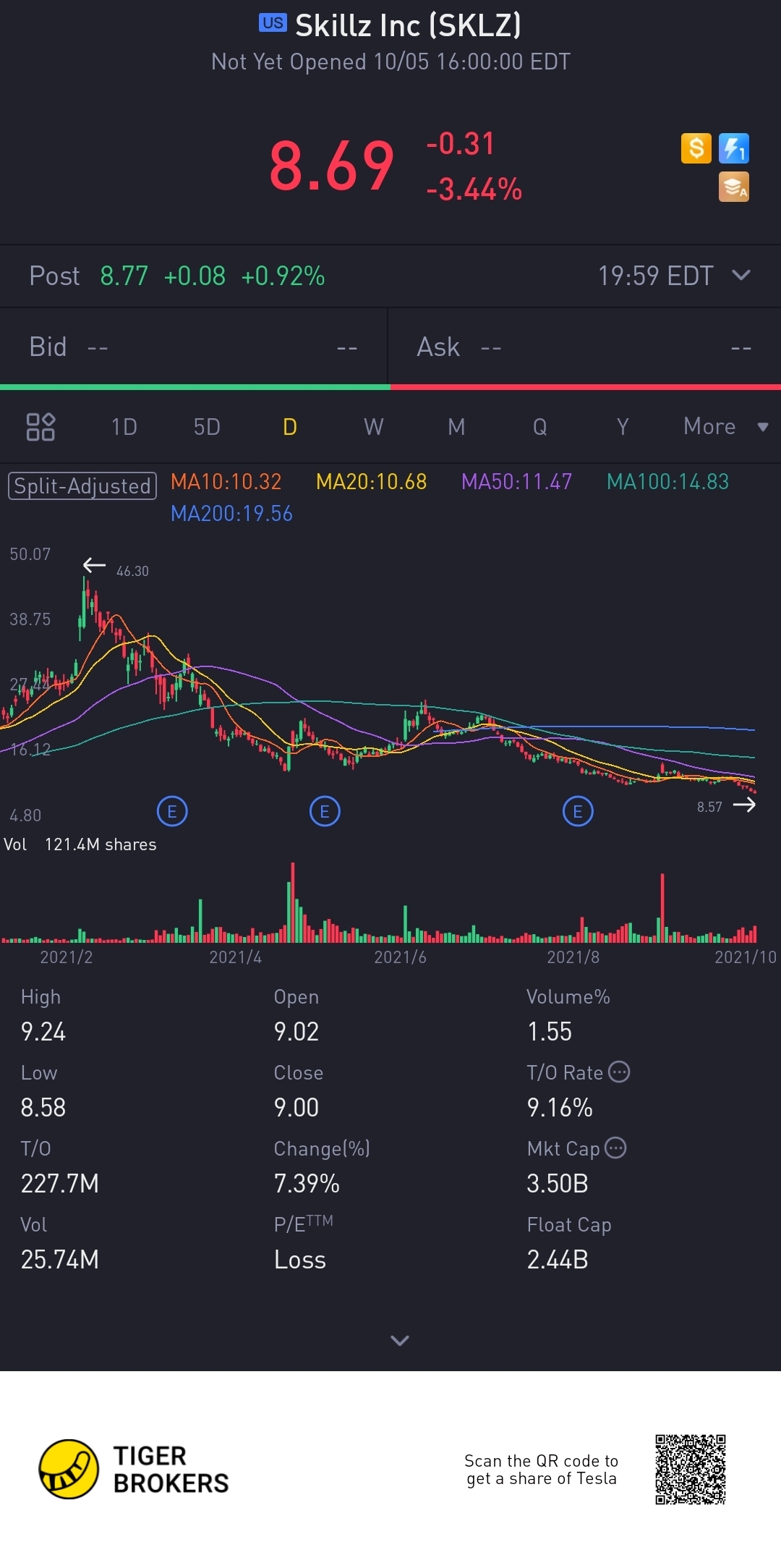Tap the Bid quote panel
Screen dimensions: 781x1568
194,347
